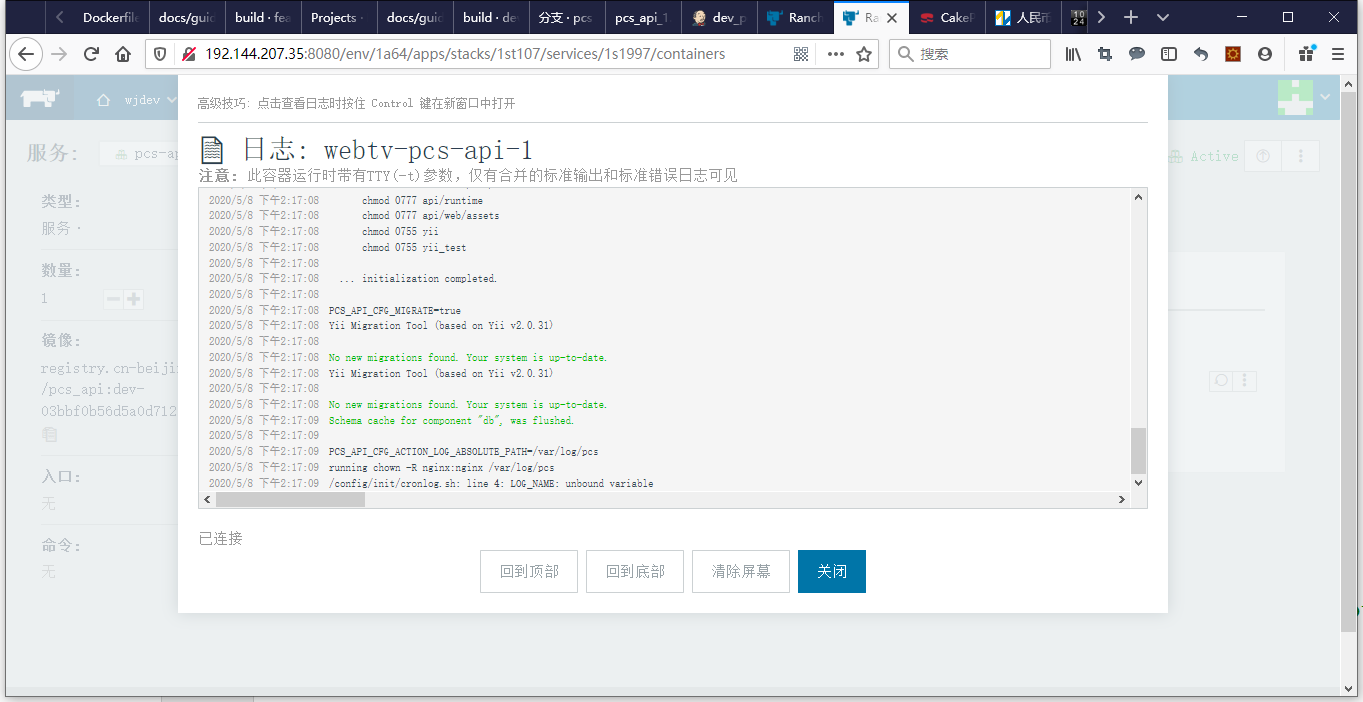Open the orange square extension icon
This screenshot has height=702, width=1363.
(1233, 54)
